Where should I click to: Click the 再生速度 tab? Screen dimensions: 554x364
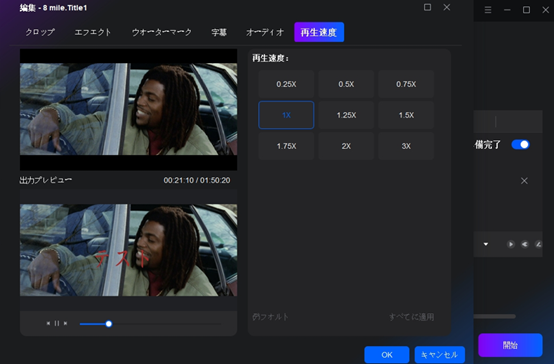coord(319,32)
